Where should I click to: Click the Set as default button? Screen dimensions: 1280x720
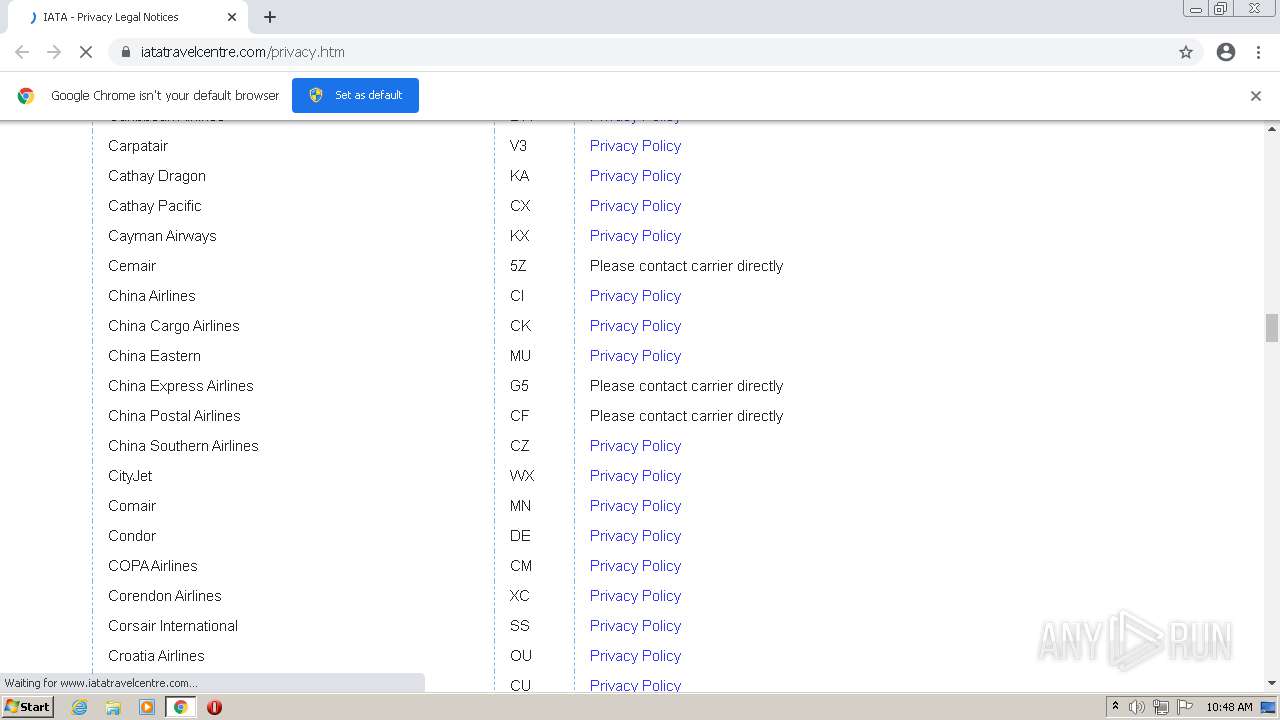[355, 95]
